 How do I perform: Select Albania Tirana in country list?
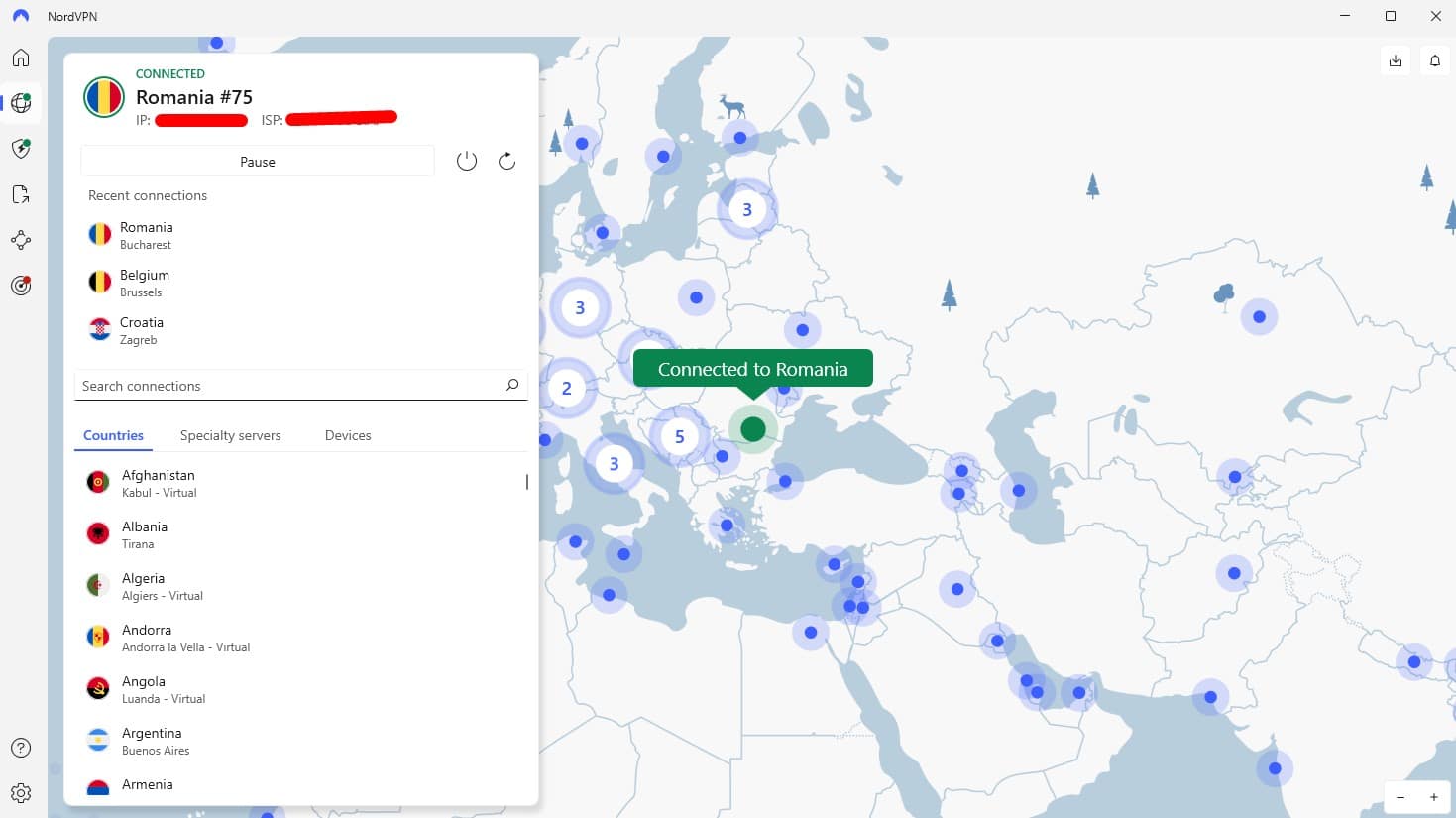click(145, 534)
